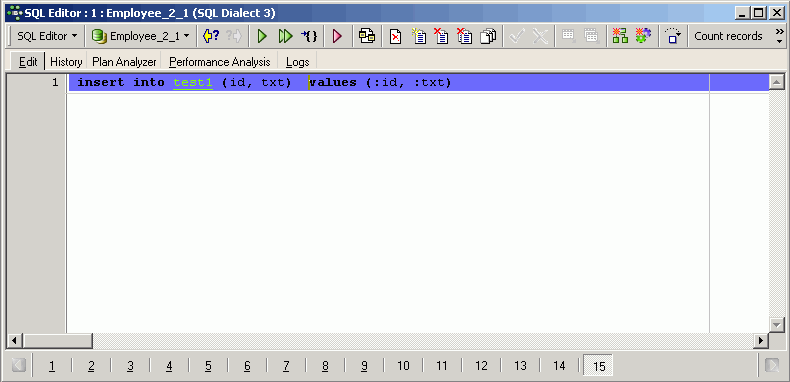Select query page 5
The width and height of the screenshot is (790, 382).
point(208,366)
